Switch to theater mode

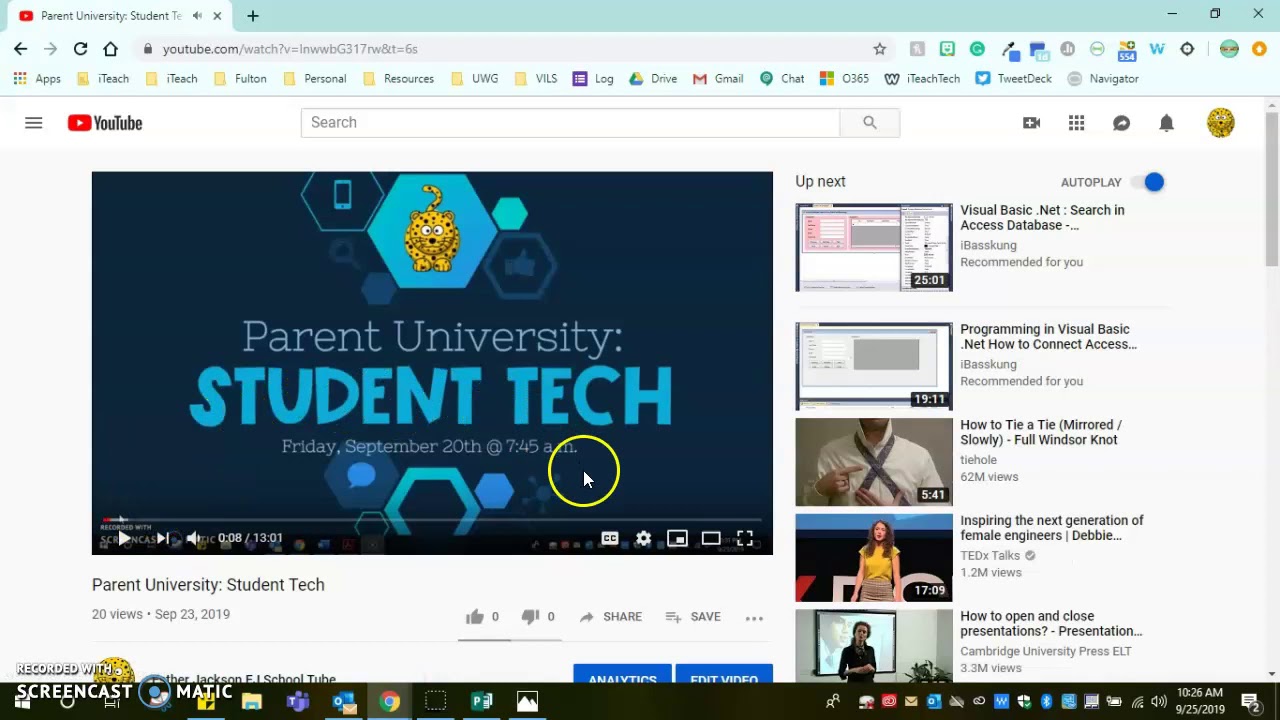[711, 538]
